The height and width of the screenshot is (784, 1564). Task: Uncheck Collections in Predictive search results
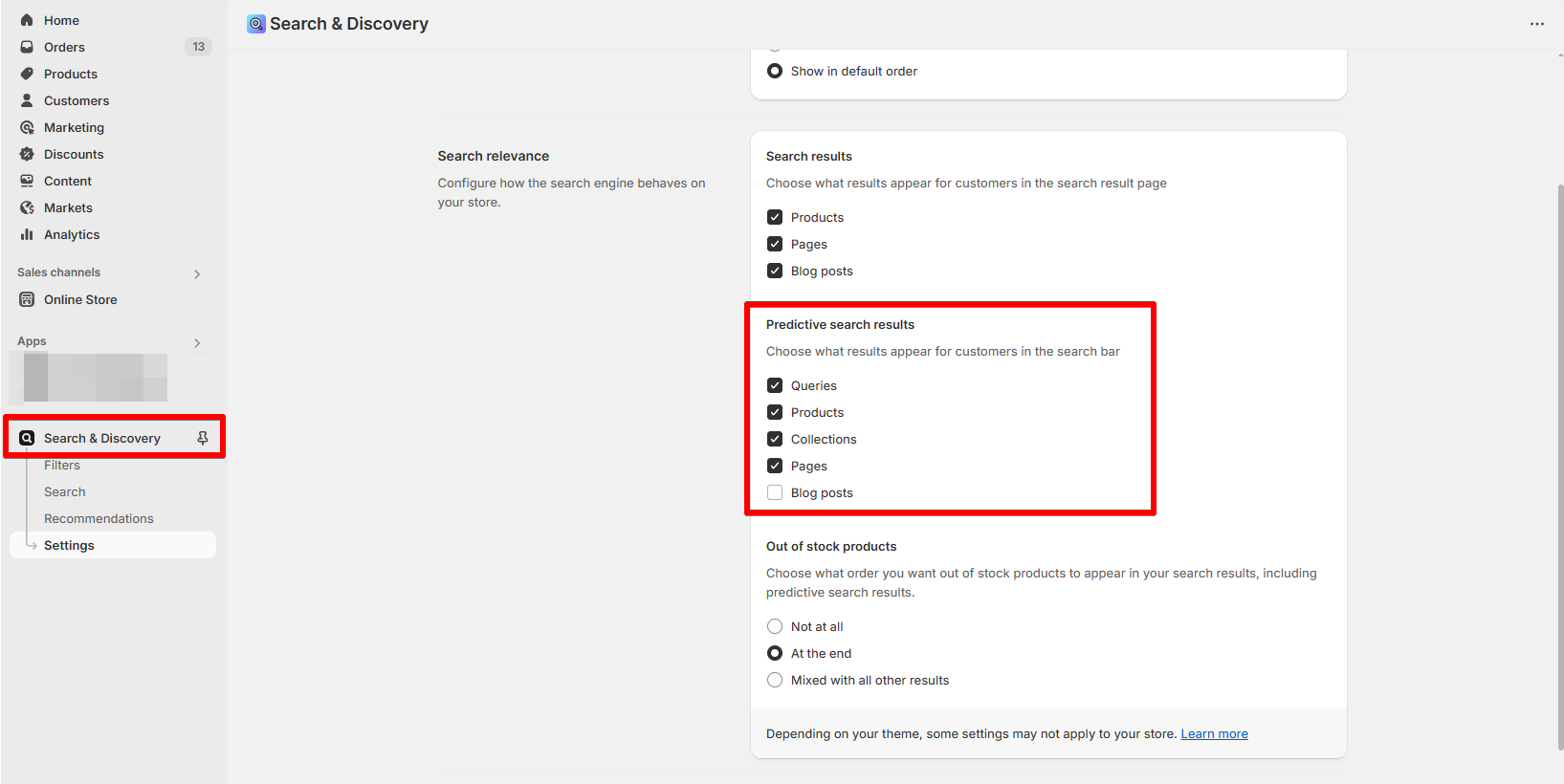click(775, 439)
